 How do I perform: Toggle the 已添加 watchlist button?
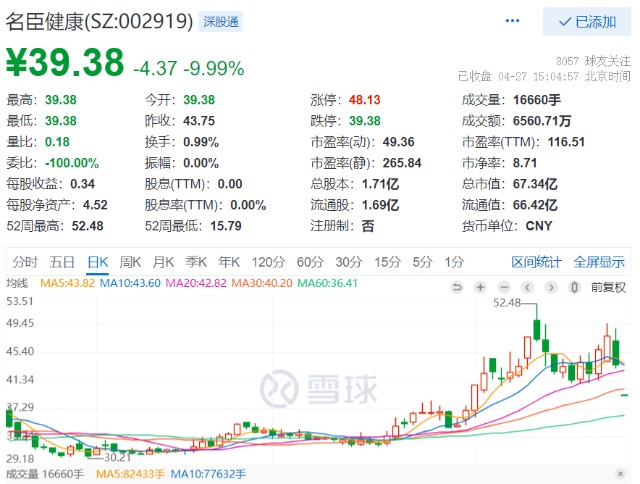(x=586, y=21)
